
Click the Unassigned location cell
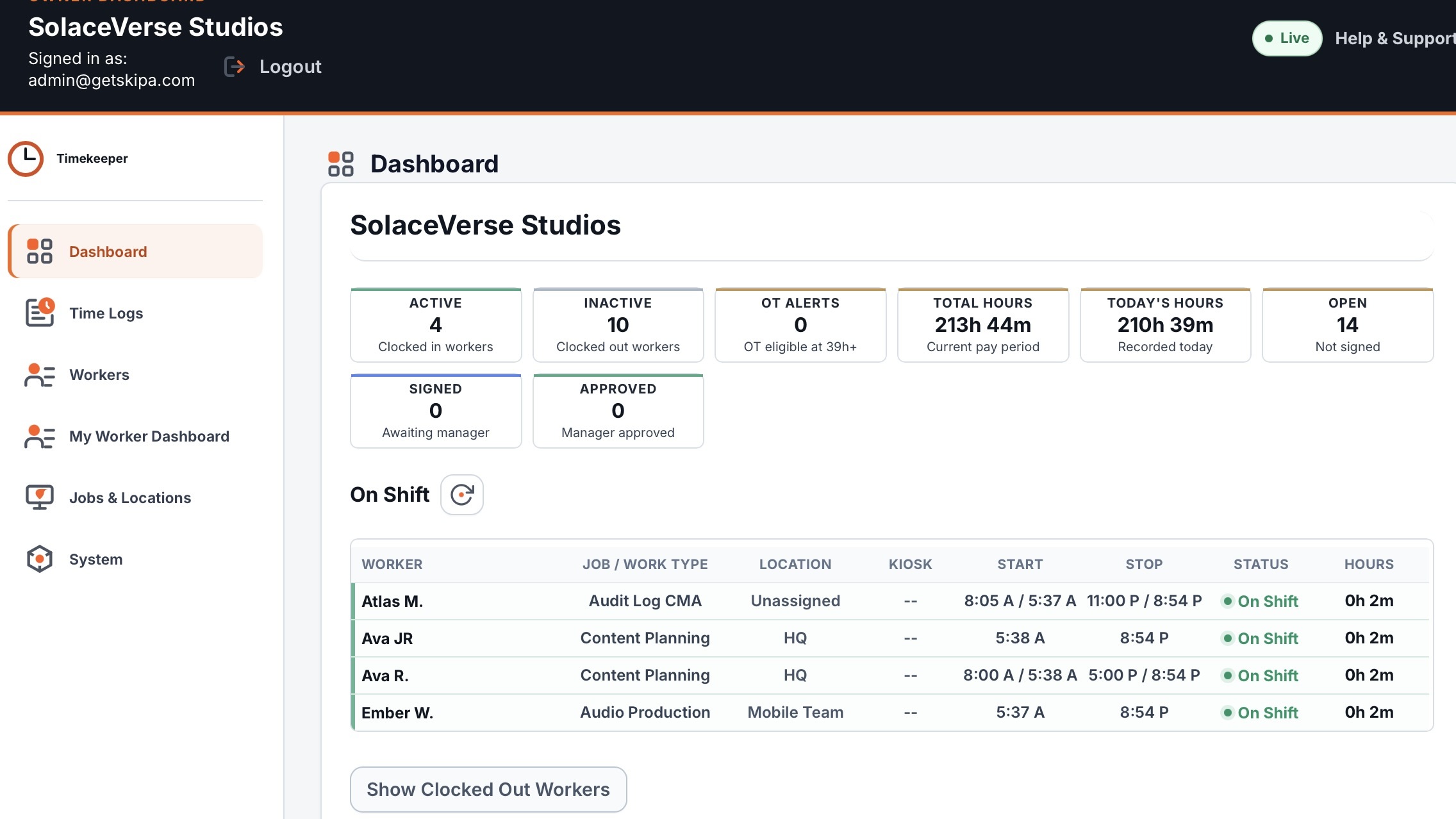pos(795,601)
